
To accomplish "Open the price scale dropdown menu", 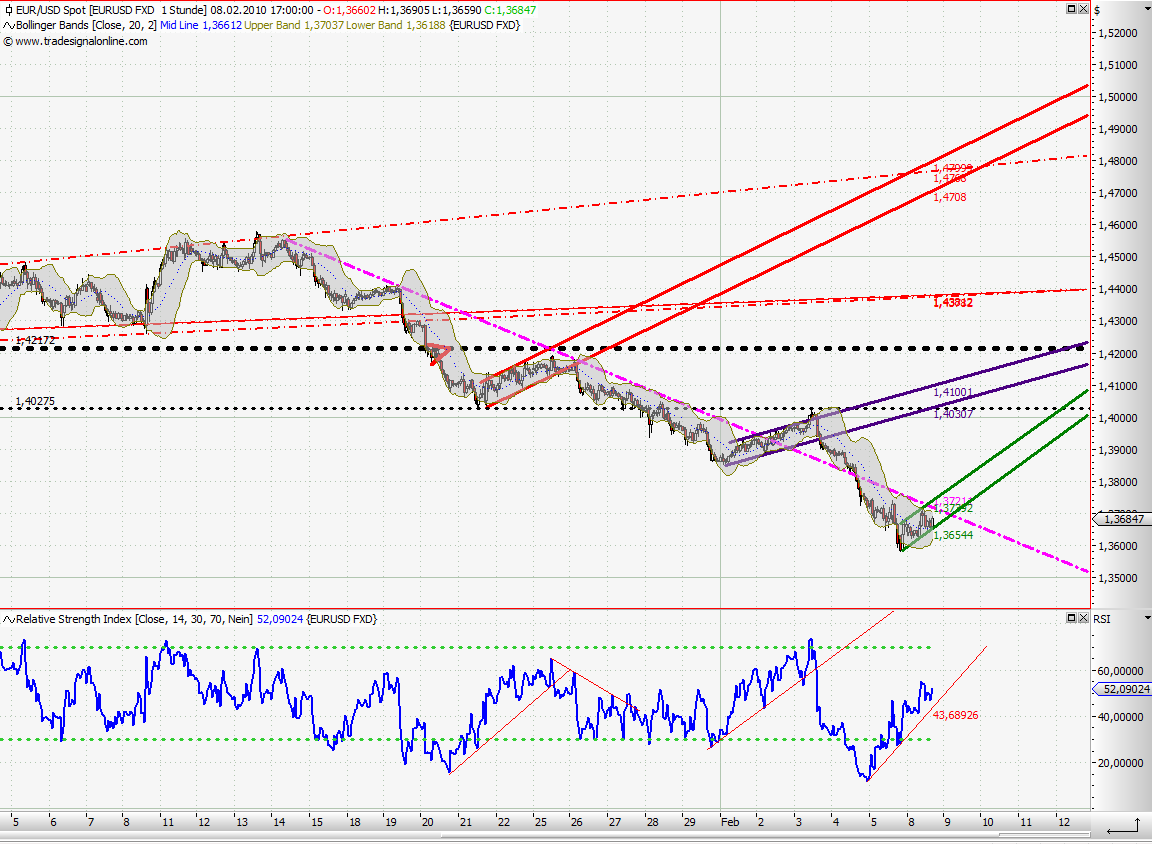I will [x=1147, y=9].
